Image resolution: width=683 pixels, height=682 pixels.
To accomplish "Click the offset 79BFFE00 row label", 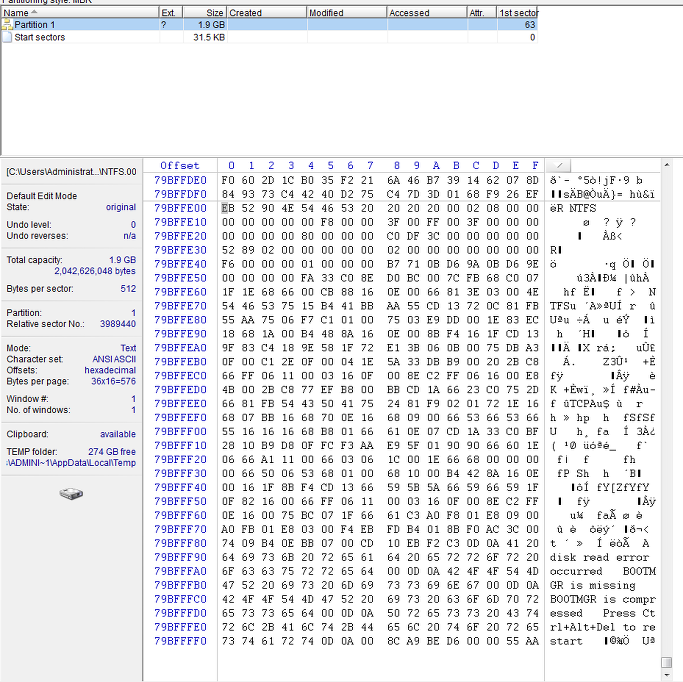I will (180, 208).
